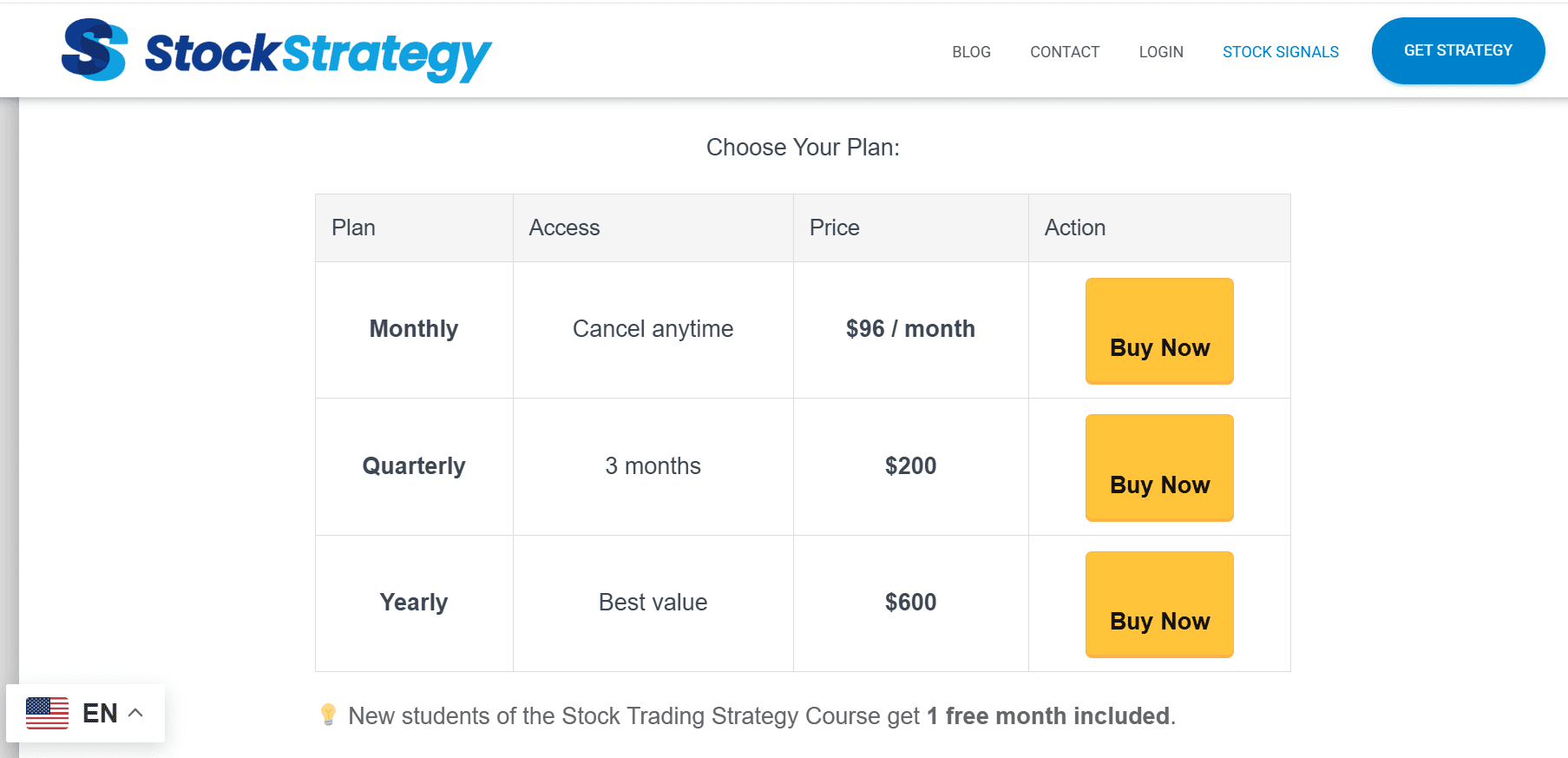Expand the EN language selector chevron
The width and height of the screenshot is (1568, 758).
136,713
